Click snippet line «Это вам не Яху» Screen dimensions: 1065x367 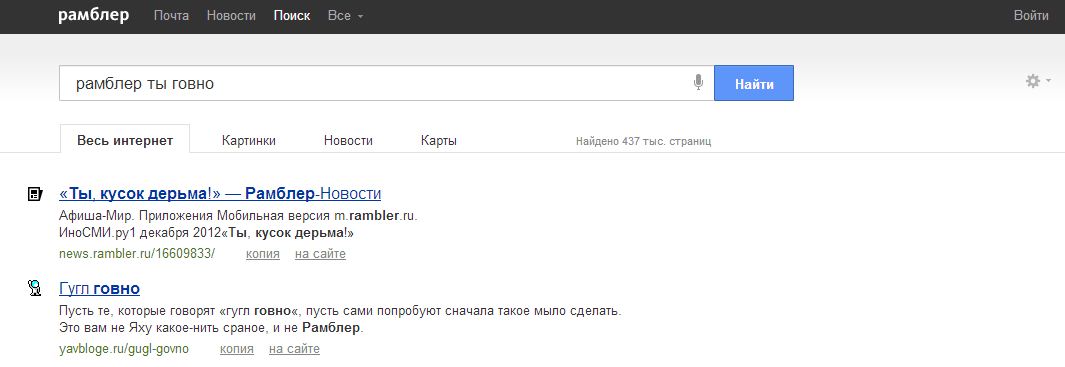point(212,328)
